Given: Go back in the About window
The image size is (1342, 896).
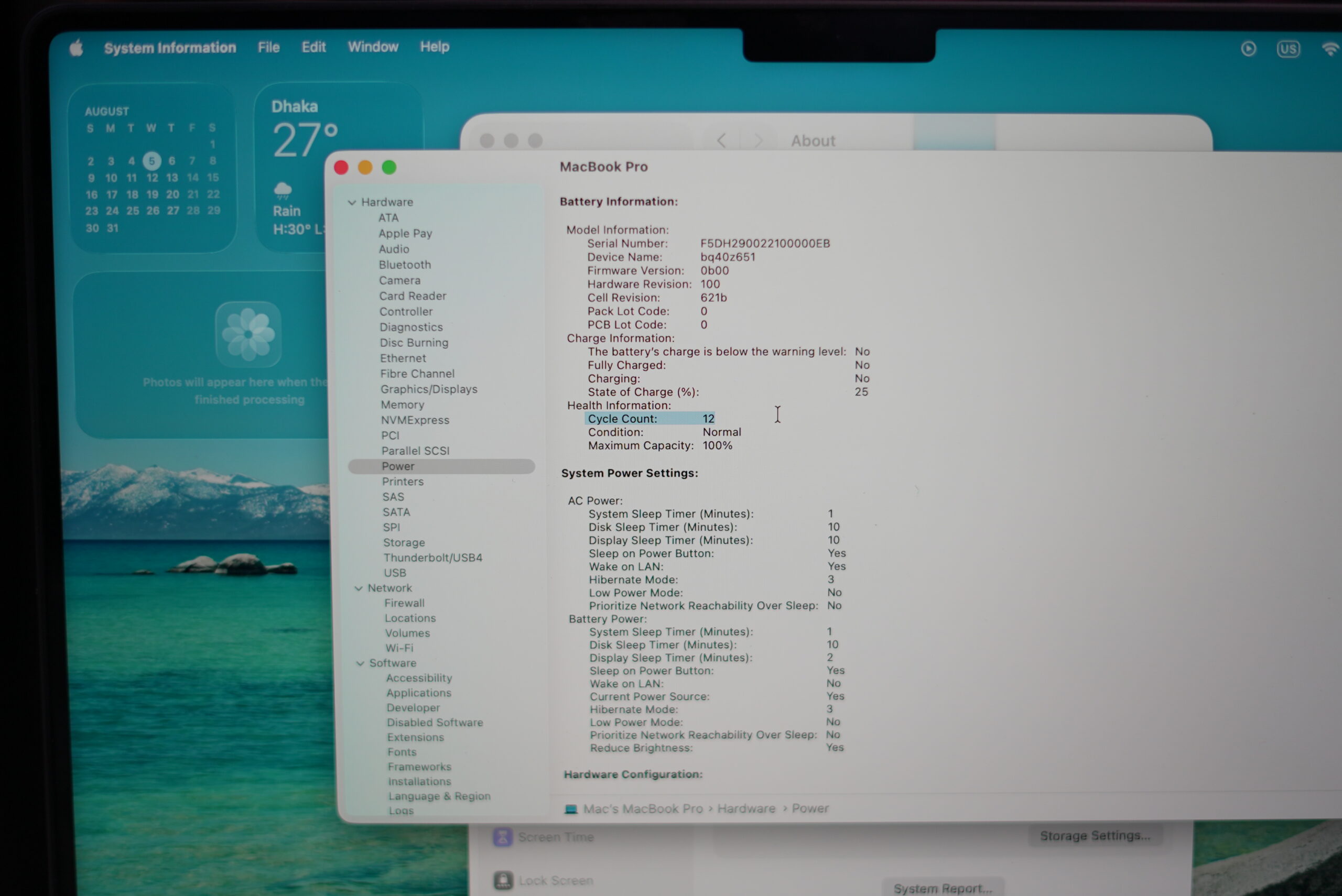Looking at the screenshot, I should [722, 140].
